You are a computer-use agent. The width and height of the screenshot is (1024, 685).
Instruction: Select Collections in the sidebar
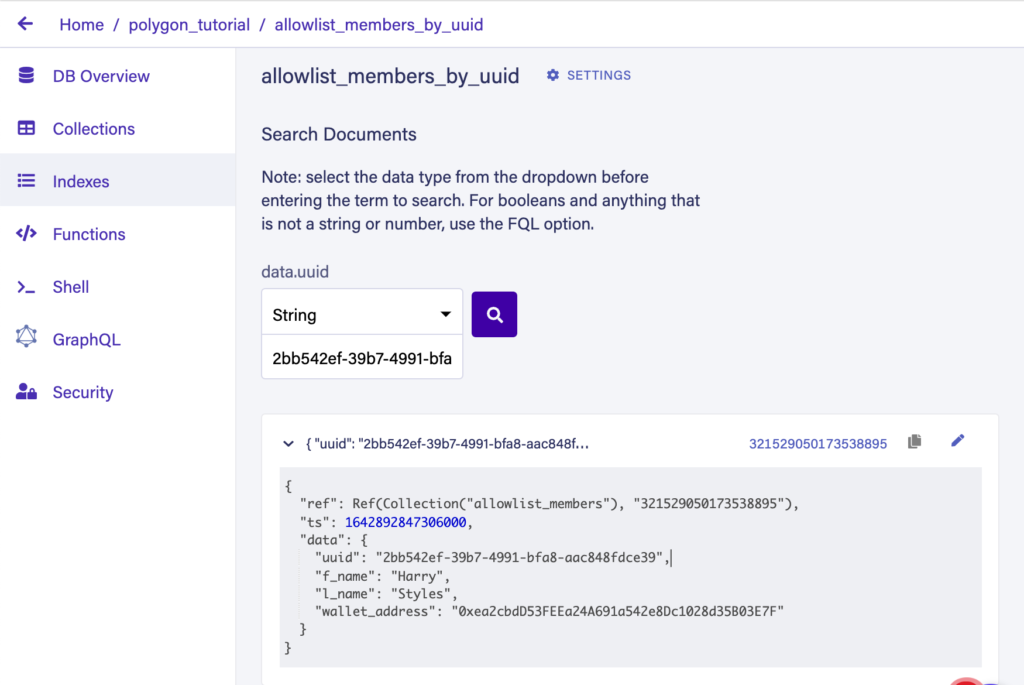(x=93, y=129)
